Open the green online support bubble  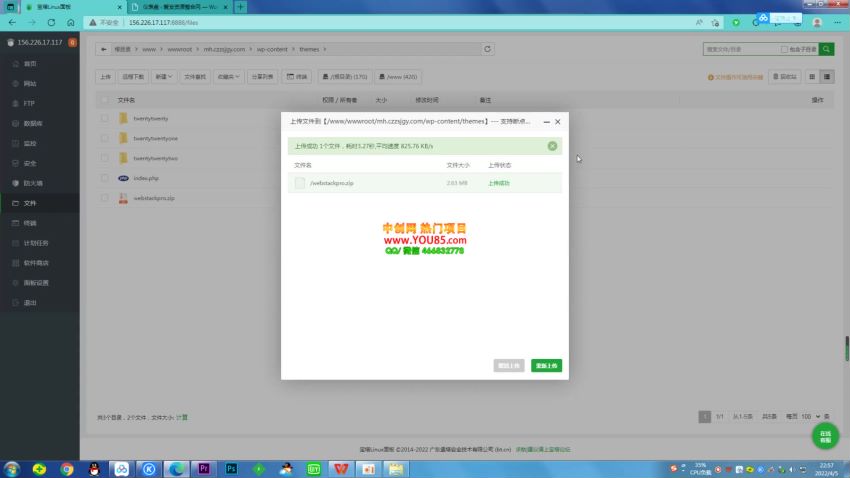pos(825,436)
